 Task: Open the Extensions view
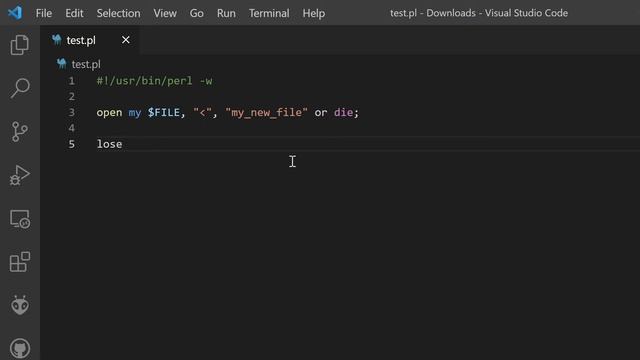20,262
